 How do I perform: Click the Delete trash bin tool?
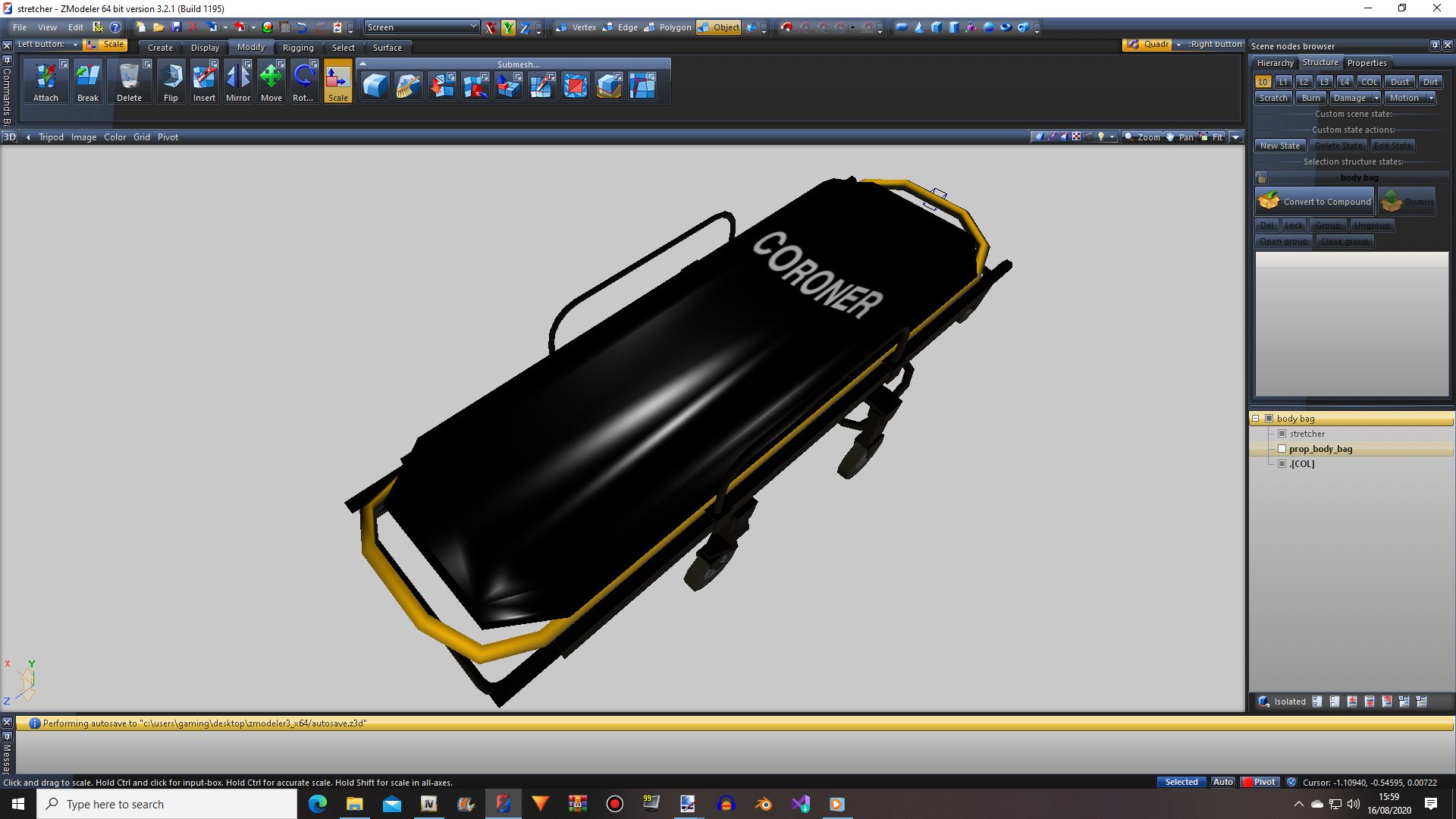[129, 81]
